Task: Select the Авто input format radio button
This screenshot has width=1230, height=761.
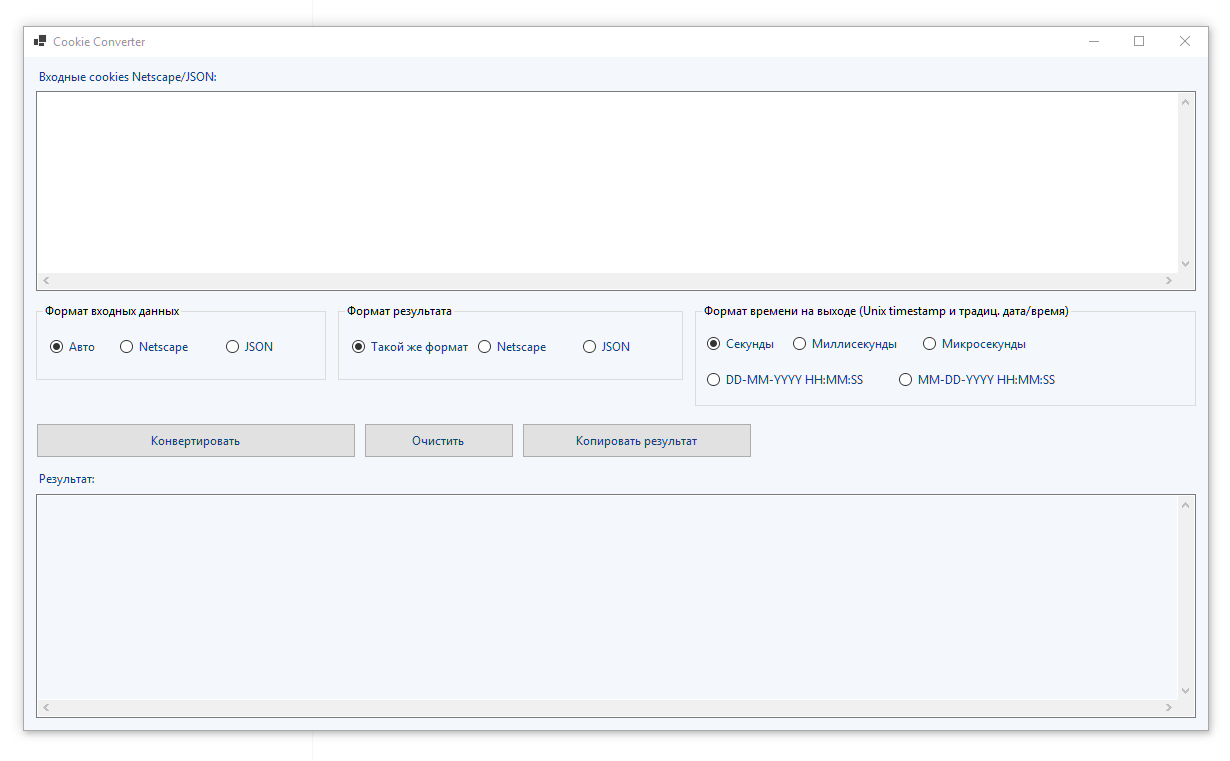Action: pos(72,347)
